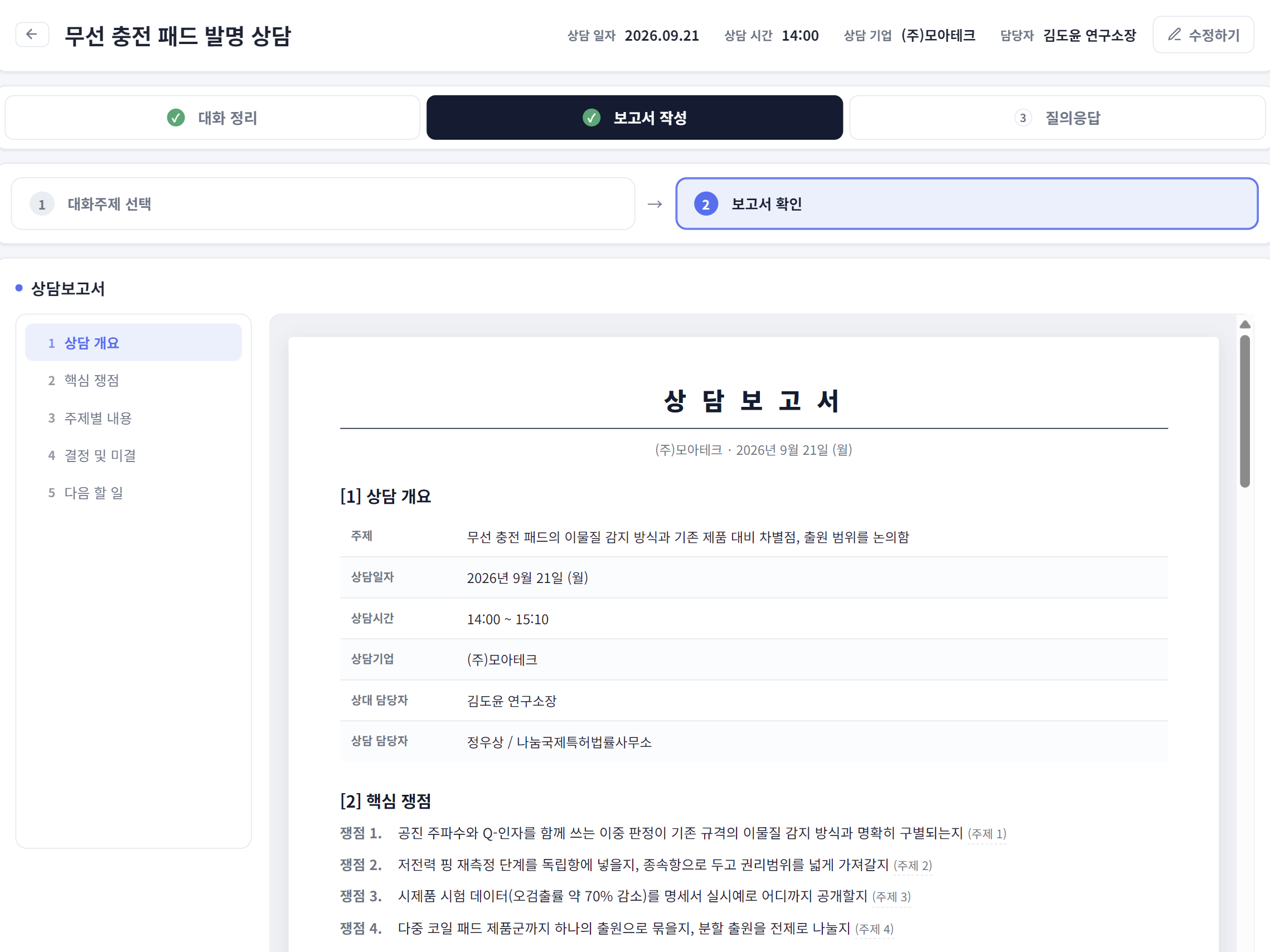Click the 상담보고서 section heading
This screenshot has height=952, width=1270.
click(68, 289)
